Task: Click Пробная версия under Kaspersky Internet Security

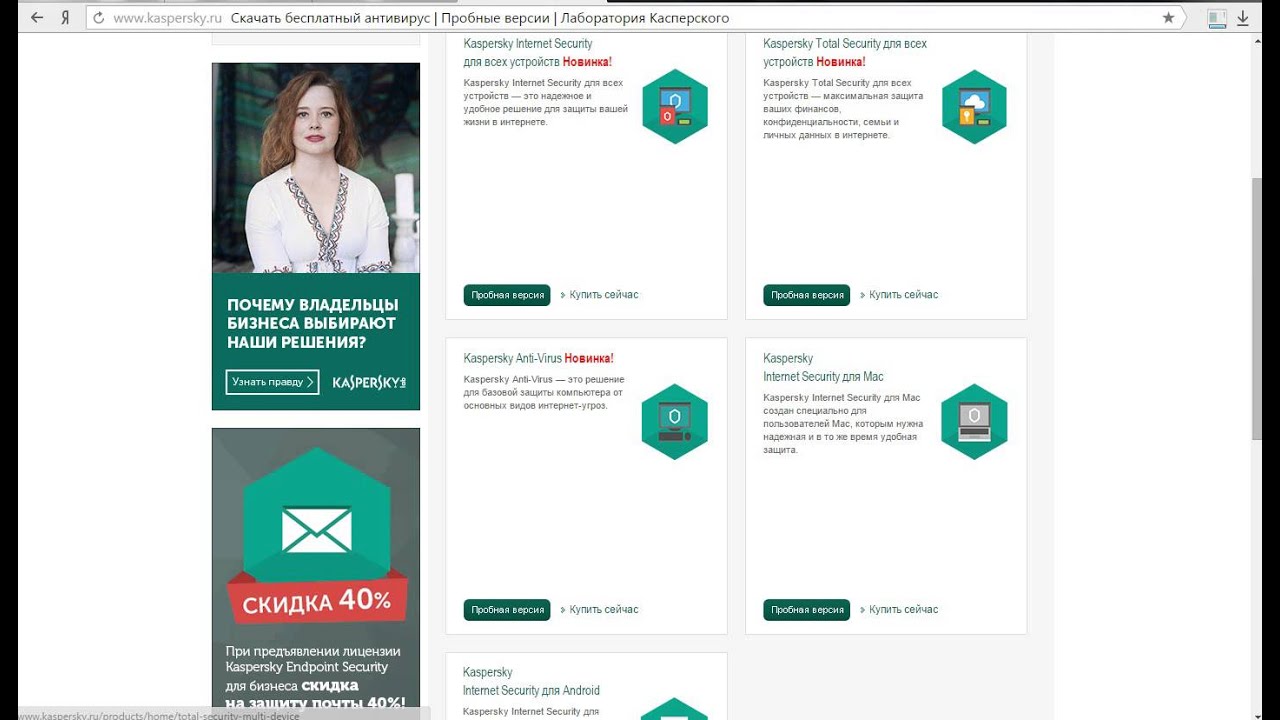Action: (507, 295)
